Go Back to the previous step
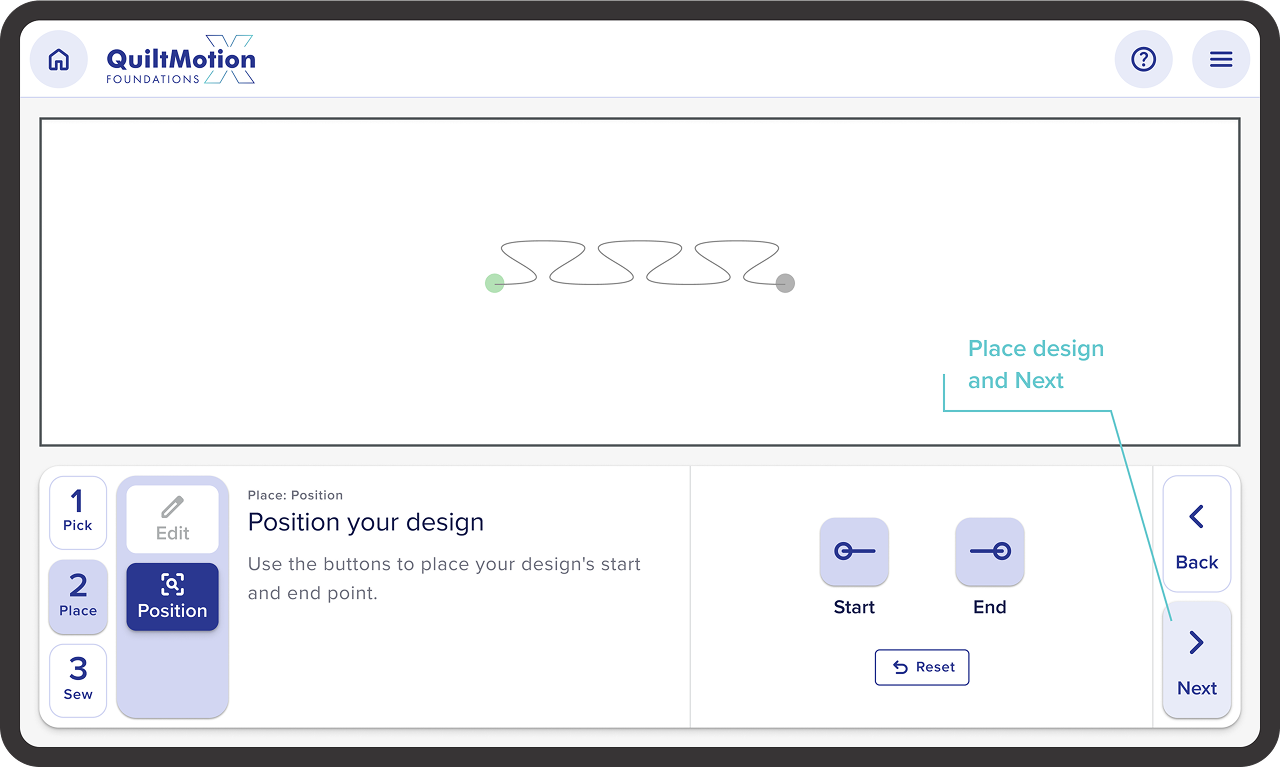The width and height of the screenshot is (1280, 767). pyautogui.click(x=1197, y=534)
